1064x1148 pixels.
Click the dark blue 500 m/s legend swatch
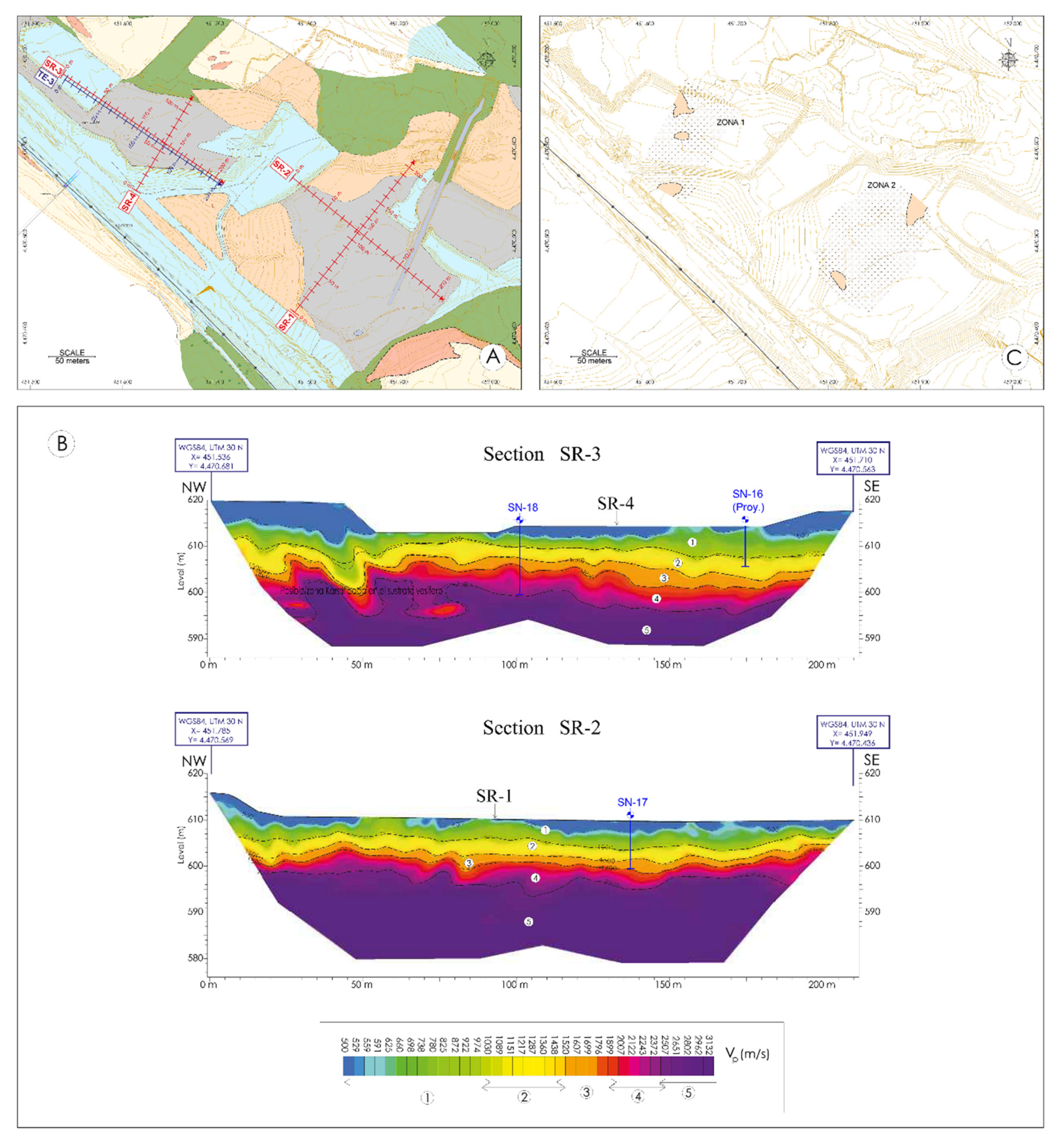point(348,1066)
